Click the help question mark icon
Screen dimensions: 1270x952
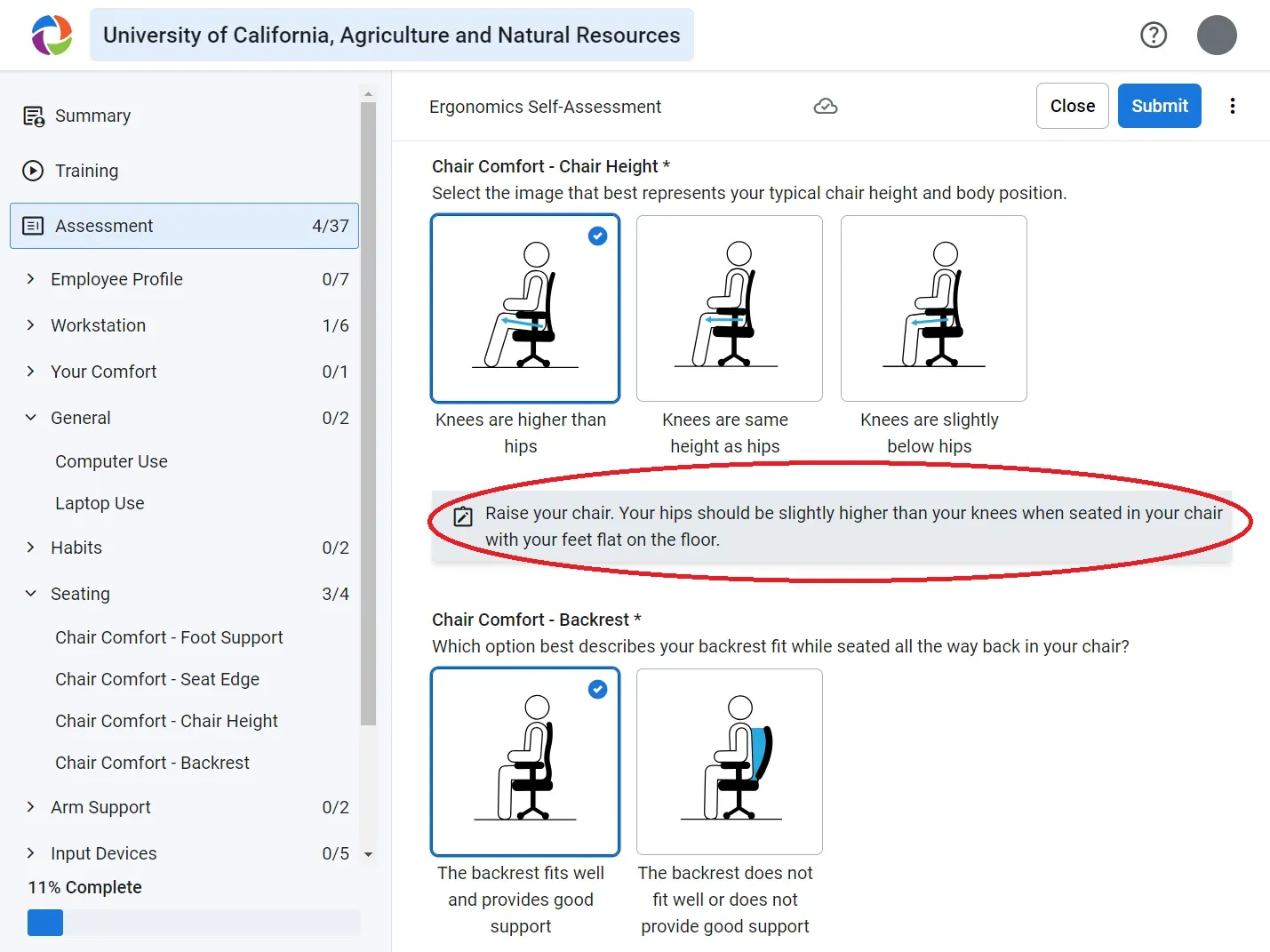point(1153,35)
